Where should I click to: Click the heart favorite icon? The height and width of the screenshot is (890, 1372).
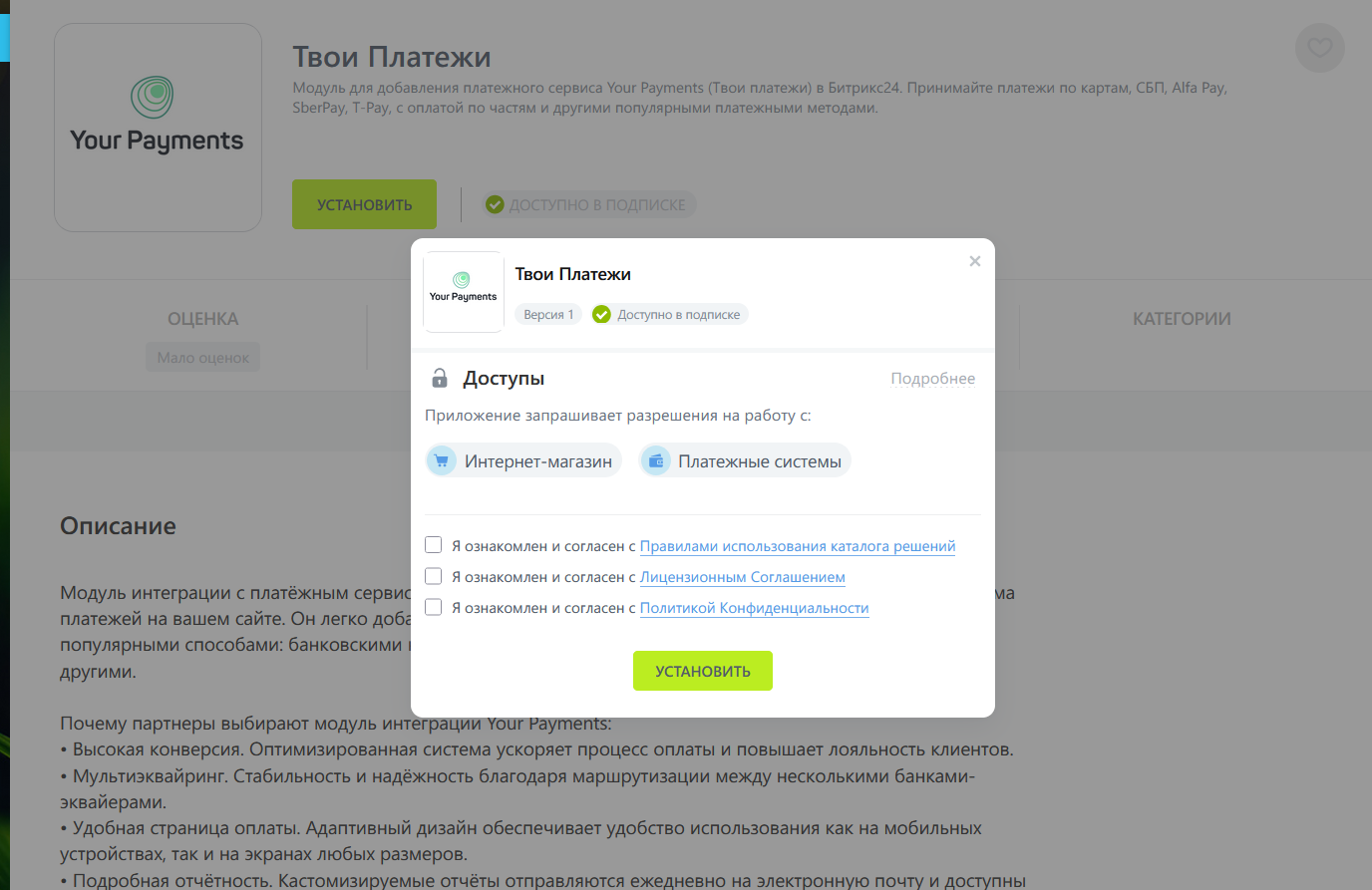click(x=1320, y=48)
